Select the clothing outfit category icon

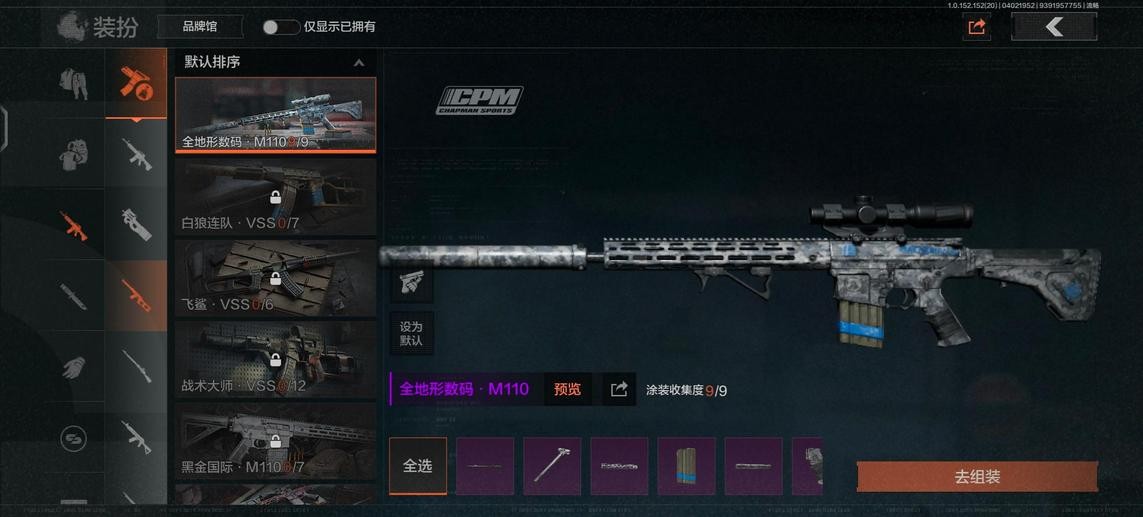pos(74,83)
